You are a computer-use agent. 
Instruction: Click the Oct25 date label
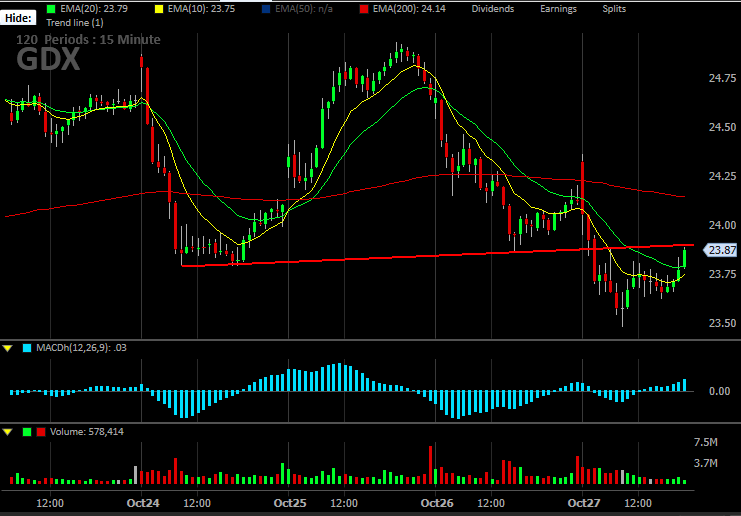click(x=290, y=503)
